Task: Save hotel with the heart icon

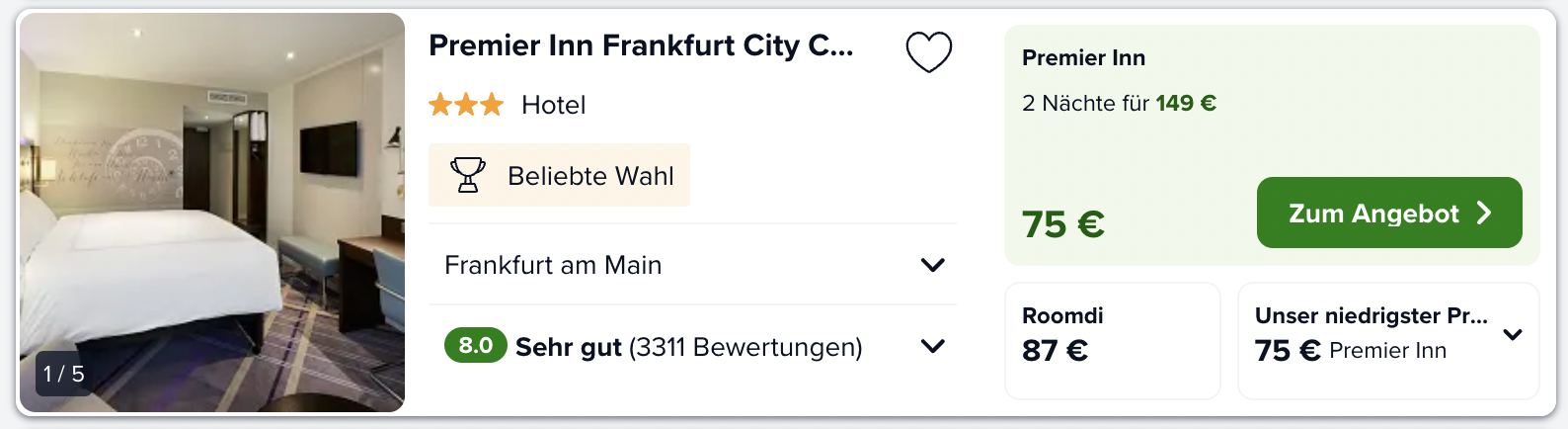Action: (x=929, y=52)
